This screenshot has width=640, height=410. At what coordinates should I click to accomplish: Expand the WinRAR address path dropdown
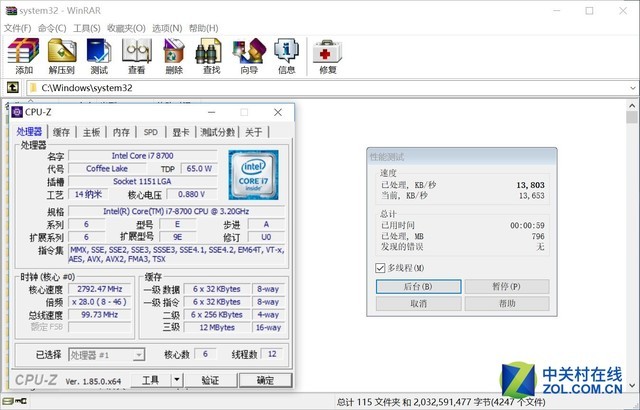(x=632, y=88)
